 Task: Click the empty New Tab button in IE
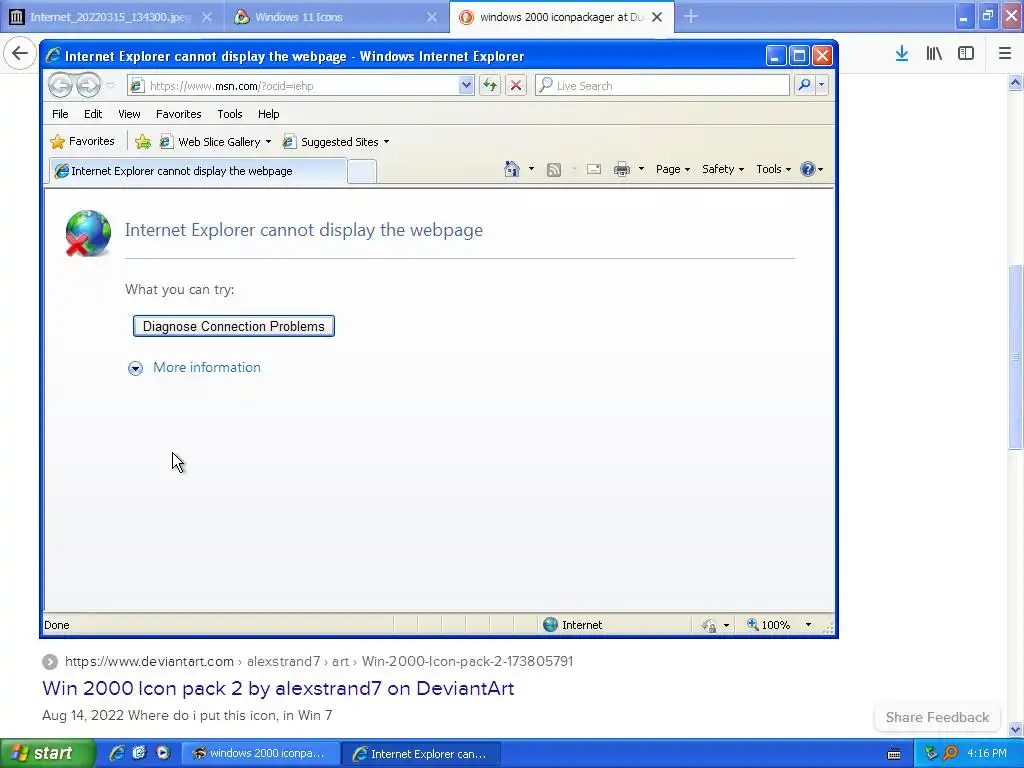point(362,171)
